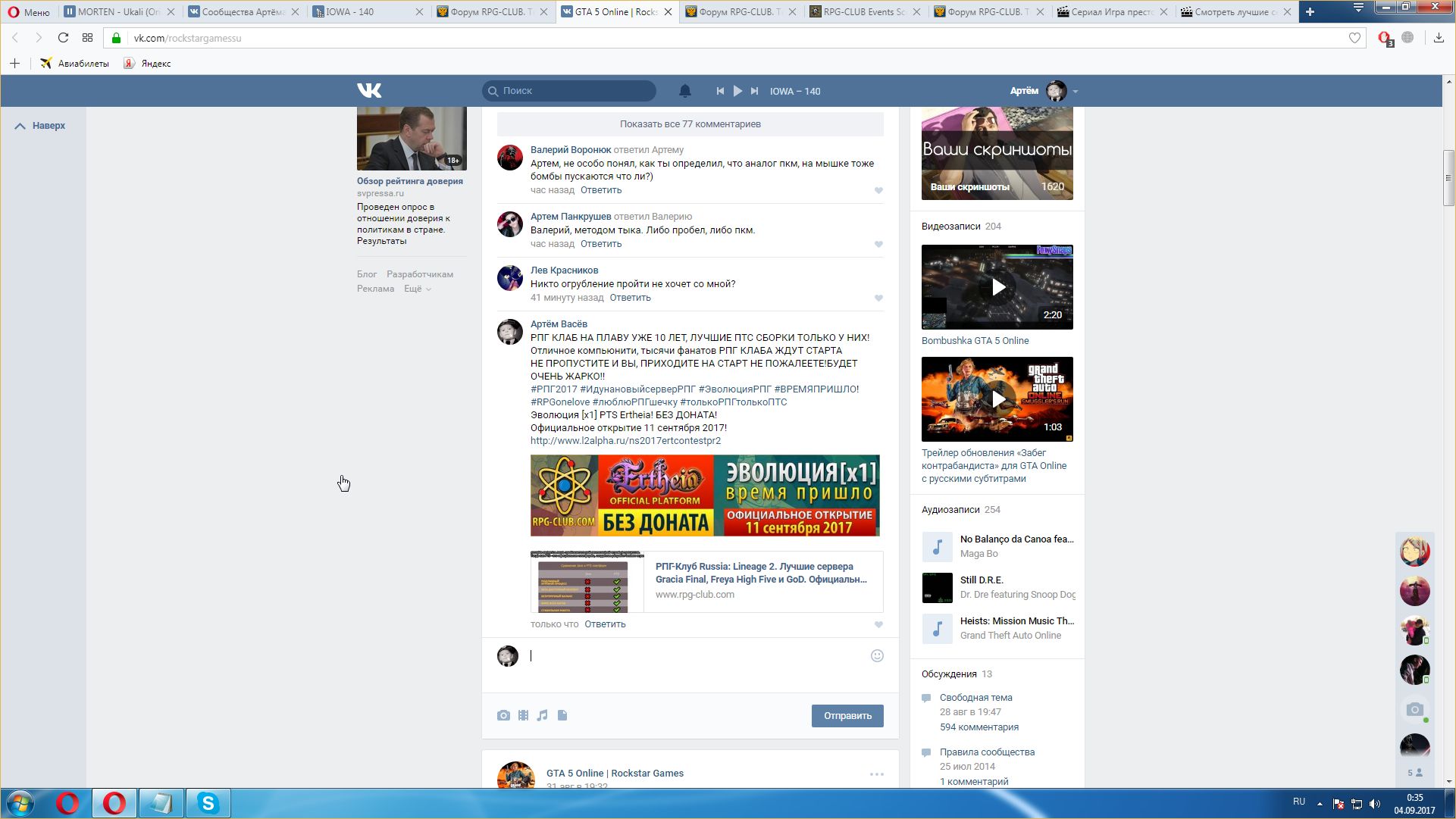Expand the Ещё footer menu

coord(418,289)
